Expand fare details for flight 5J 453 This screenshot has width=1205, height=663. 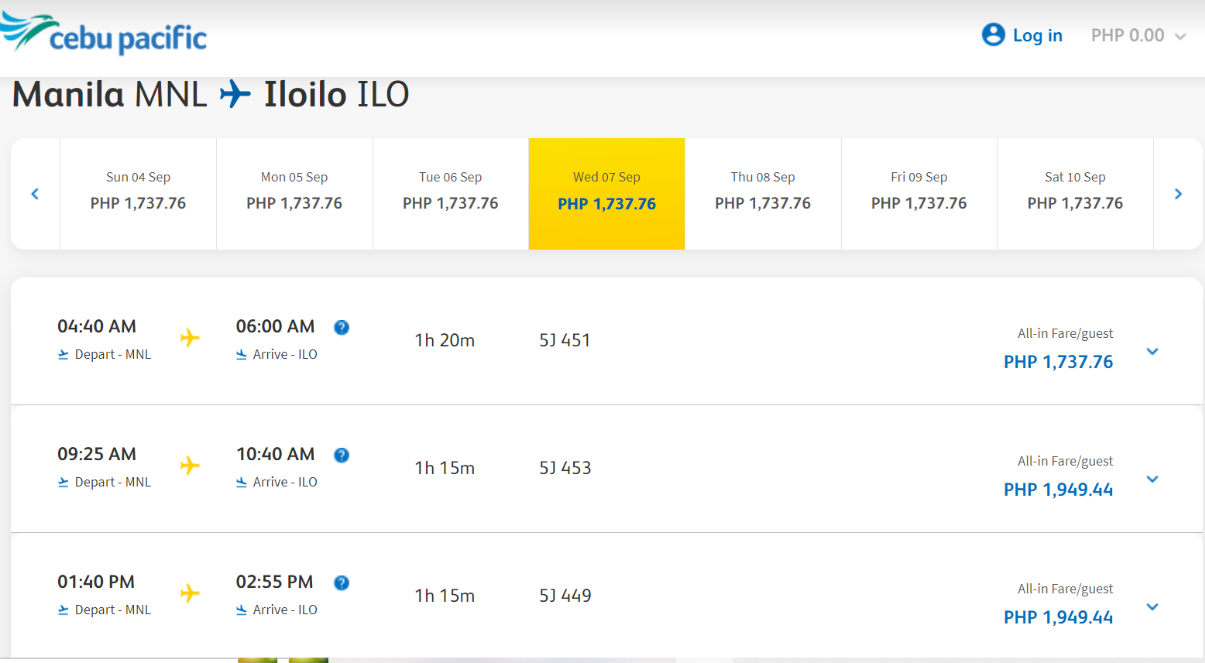tap(1152, 479)
